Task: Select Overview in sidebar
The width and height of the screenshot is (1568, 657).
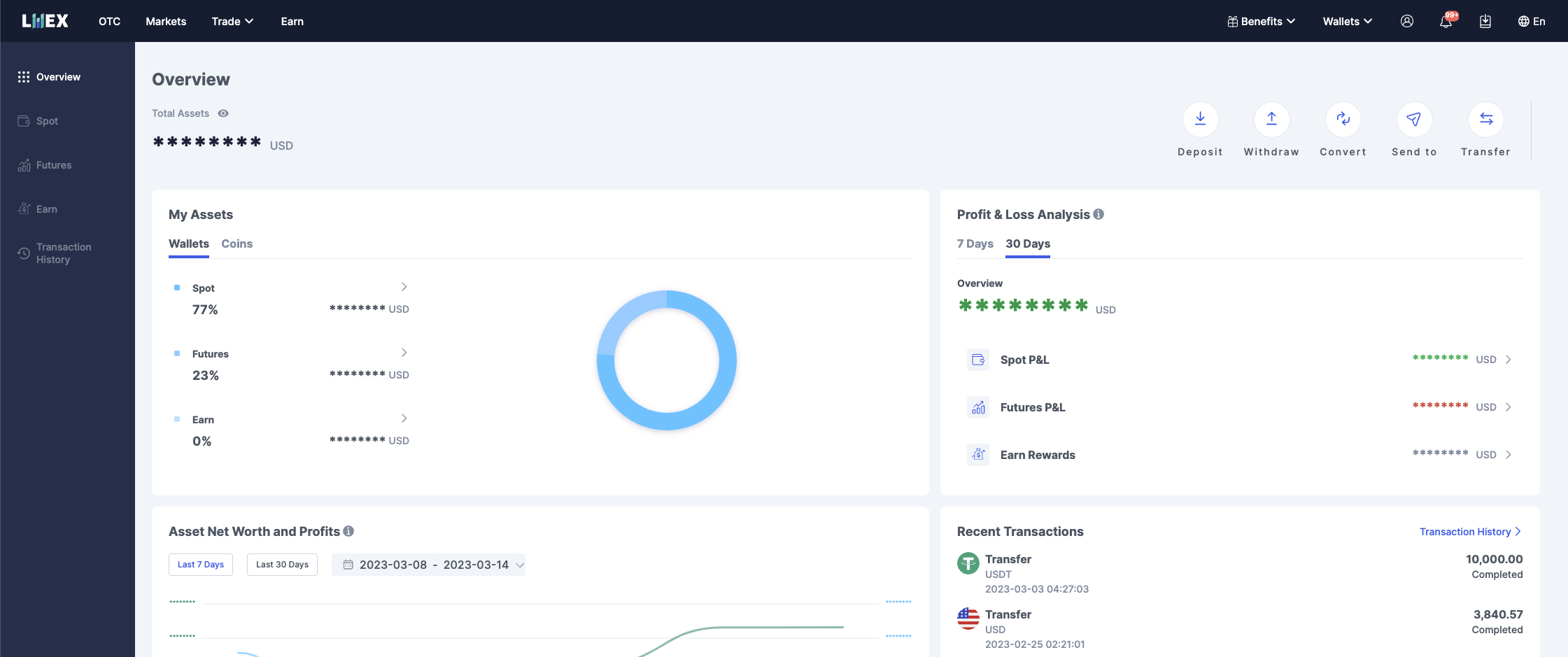Action: coord(49,77)
